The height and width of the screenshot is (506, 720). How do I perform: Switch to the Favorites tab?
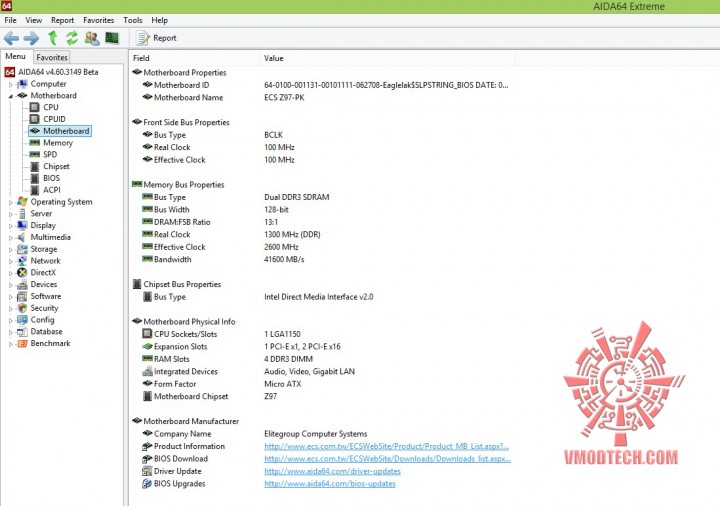pos(52,57)
